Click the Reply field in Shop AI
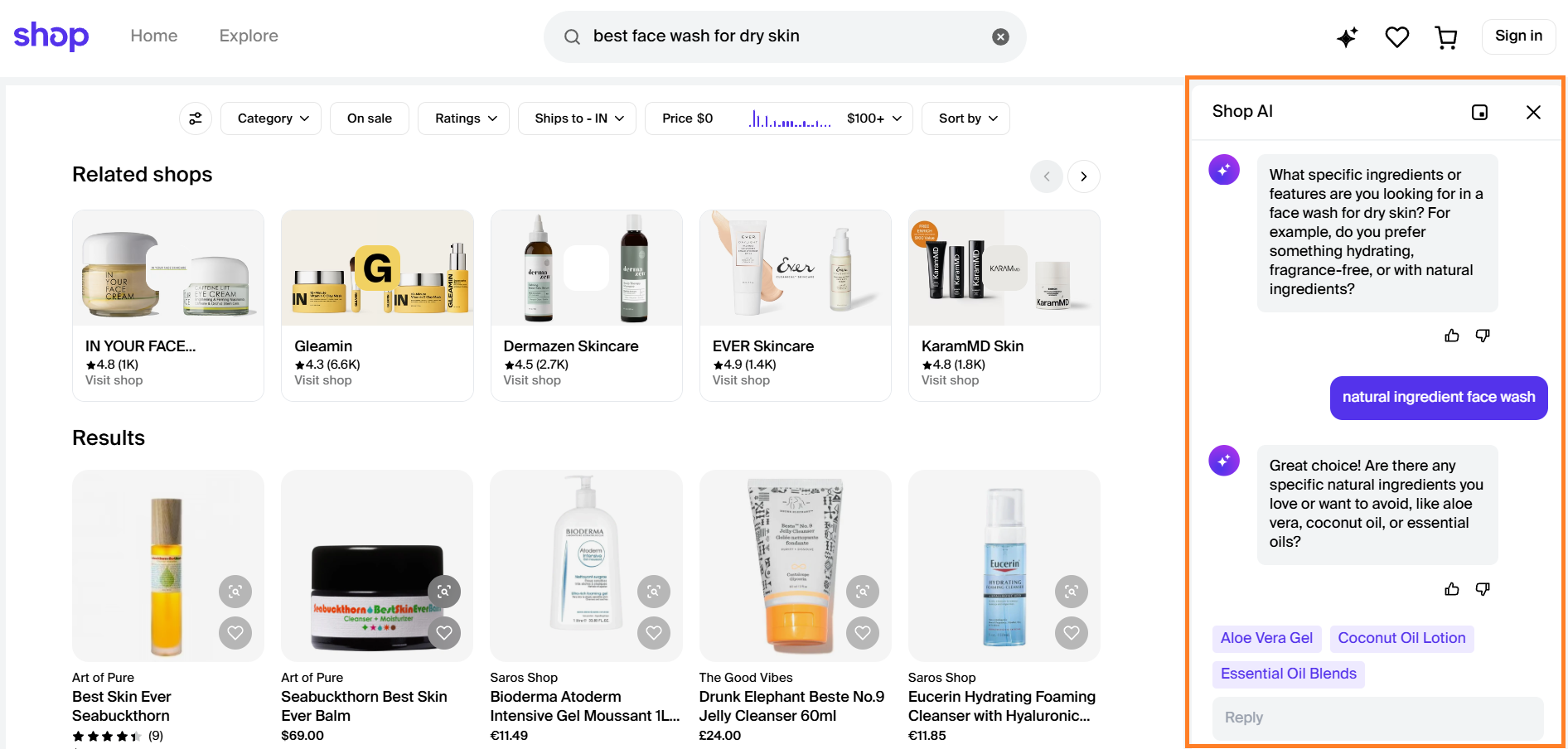This screenshot has width=1568, height=749. click(1377, 718)
